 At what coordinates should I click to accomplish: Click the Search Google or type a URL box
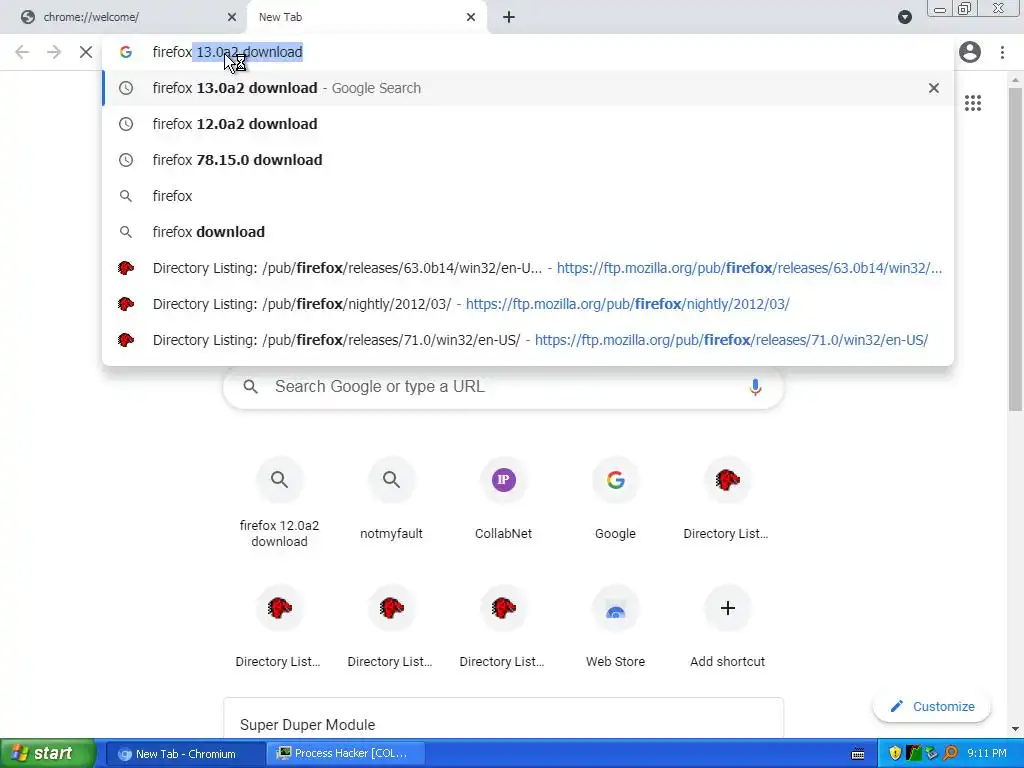point(504,387)
